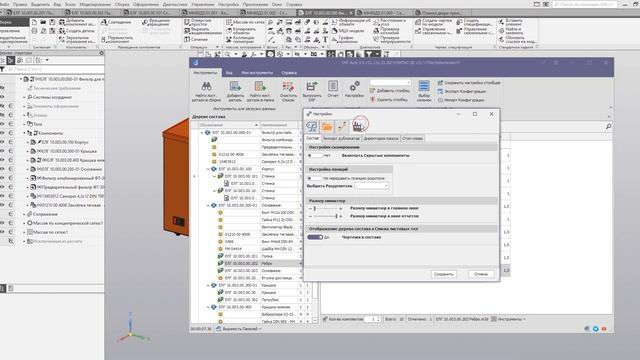Click Удалить столбец button

coord(389,99)
